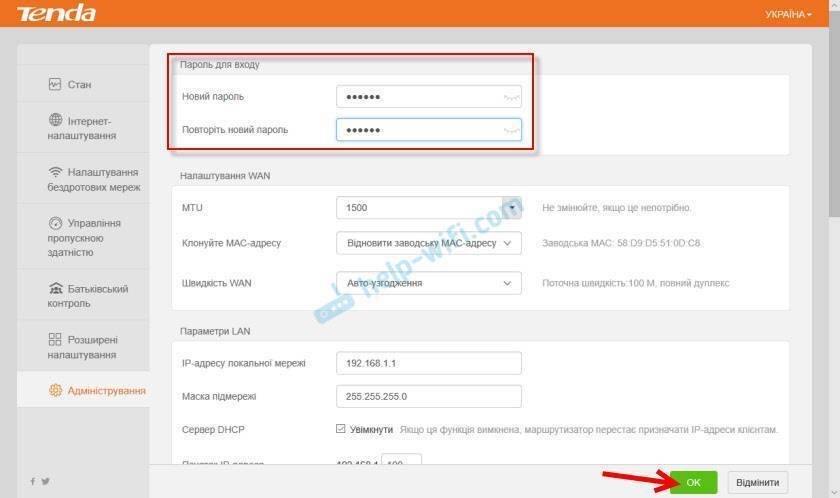Toggle the Сервер DHCP Увімкнути checkbox
The height and width of the screenshot is (498, 840).
(x=341, y=428)
